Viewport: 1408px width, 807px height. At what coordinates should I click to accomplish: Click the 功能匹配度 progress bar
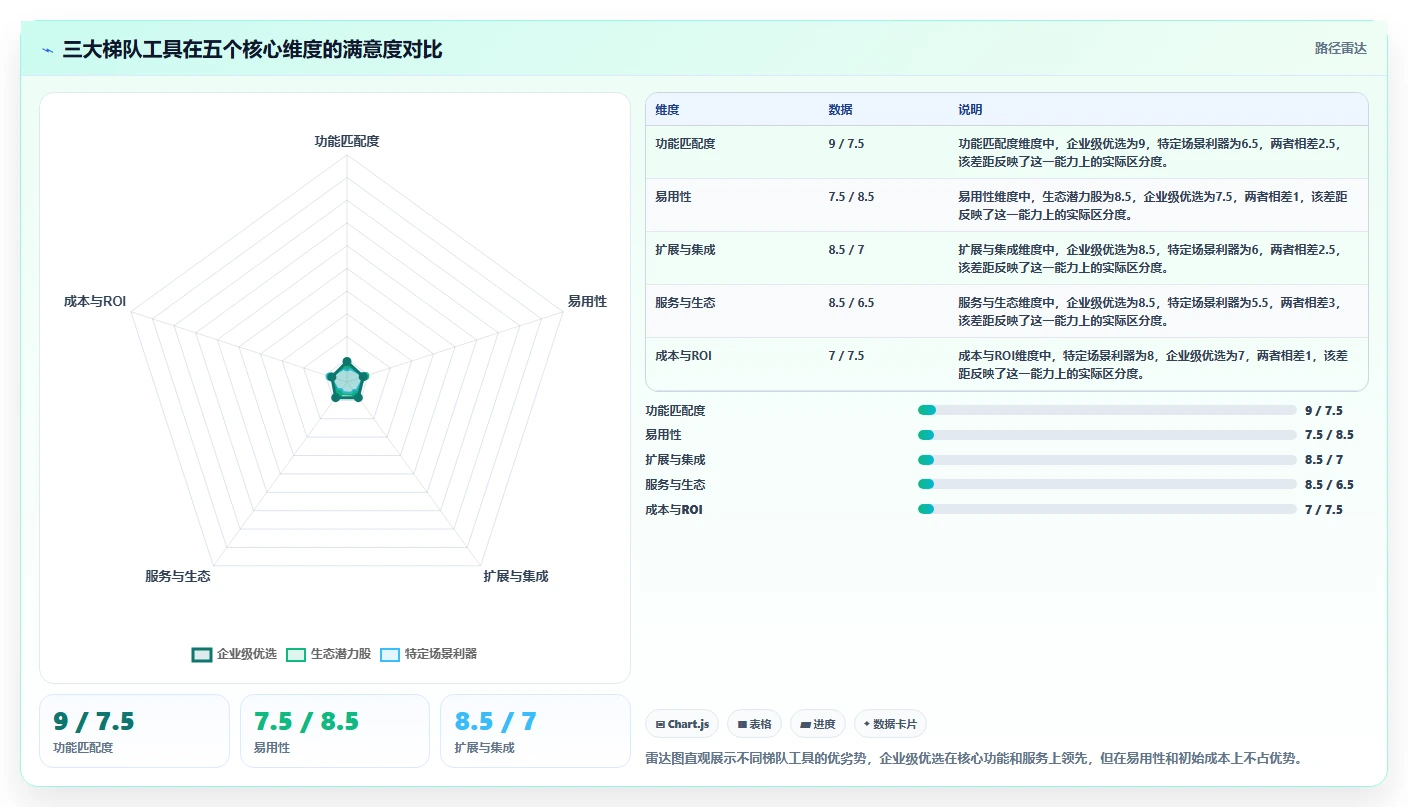point(1107,410)
